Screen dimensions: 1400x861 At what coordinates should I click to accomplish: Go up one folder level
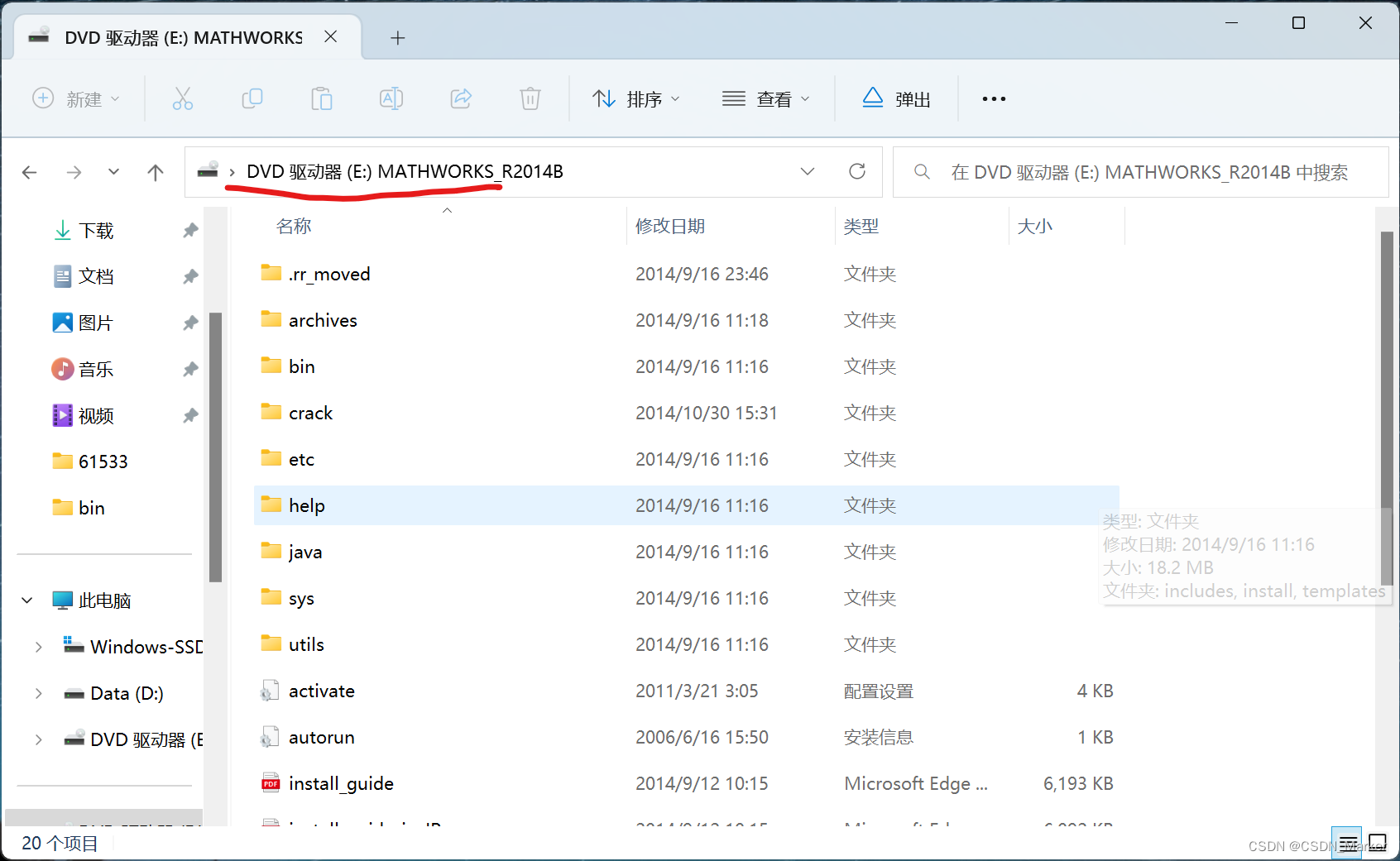(155, 172)
